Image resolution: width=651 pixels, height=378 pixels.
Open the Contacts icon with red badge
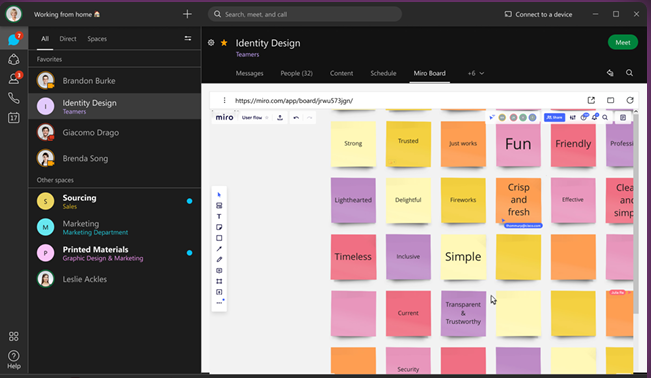[x=14, y=78]
